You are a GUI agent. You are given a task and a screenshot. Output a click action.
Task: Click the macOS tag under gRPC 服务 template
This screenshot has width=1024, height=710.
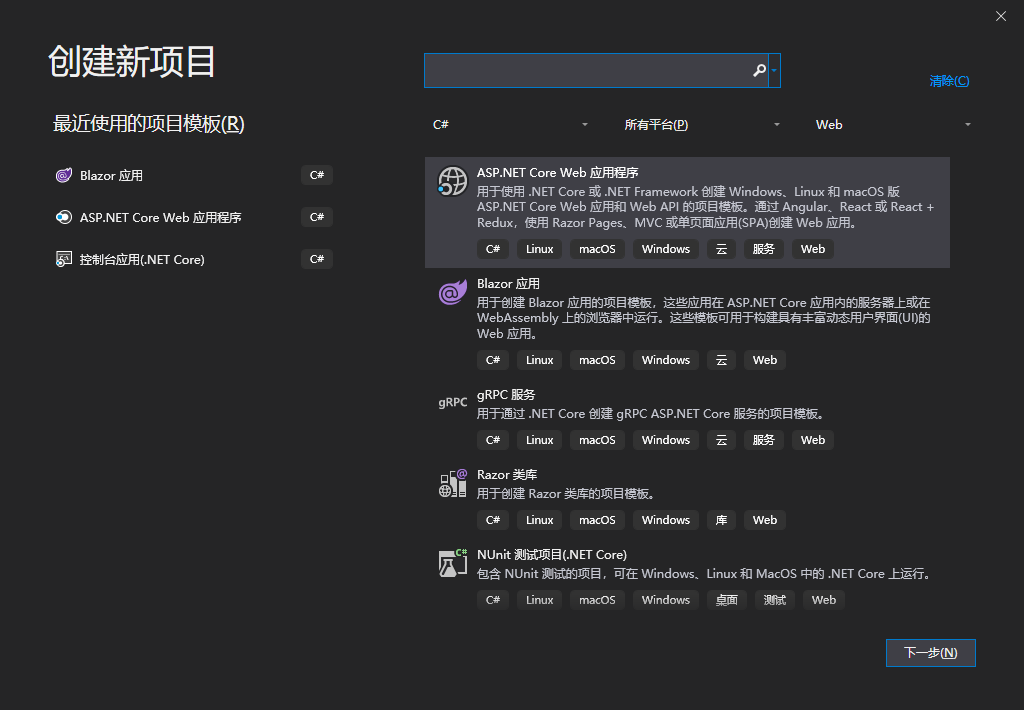(x=597, y=440)
